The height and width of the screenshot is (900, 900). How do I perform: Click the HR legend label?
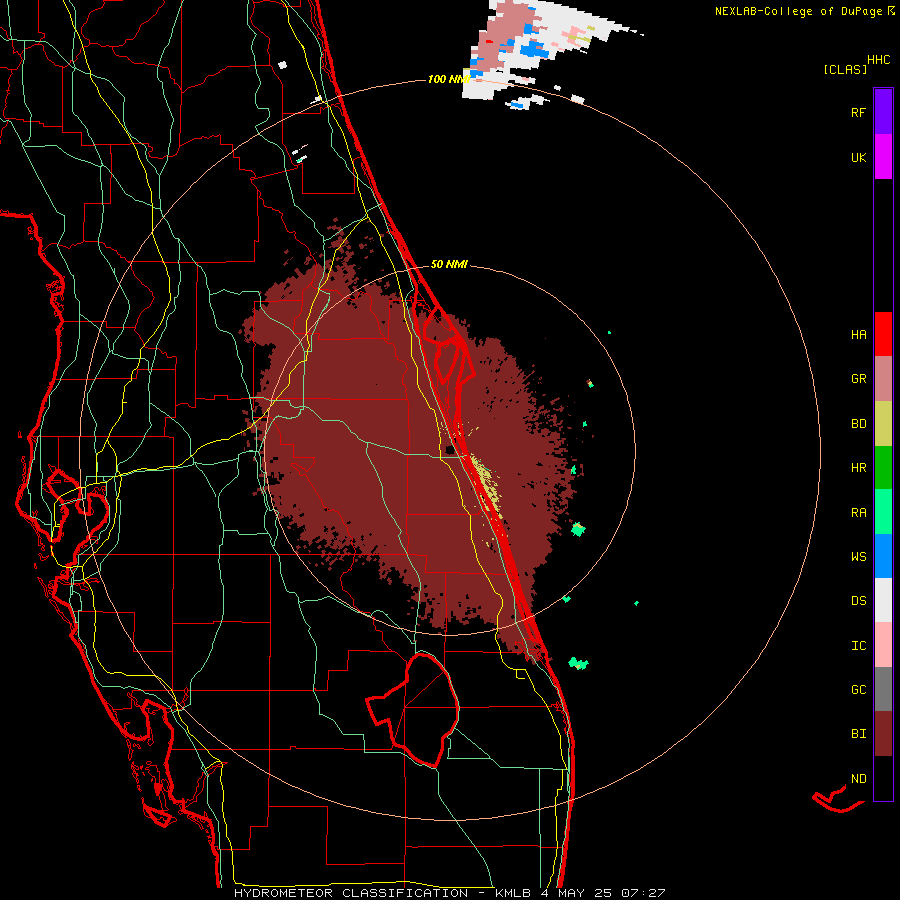pos(858,468)
